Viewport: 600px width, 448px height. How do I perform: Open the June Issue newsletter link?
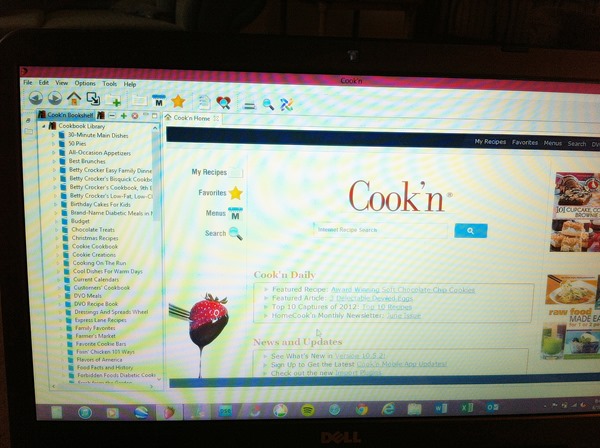404,316
